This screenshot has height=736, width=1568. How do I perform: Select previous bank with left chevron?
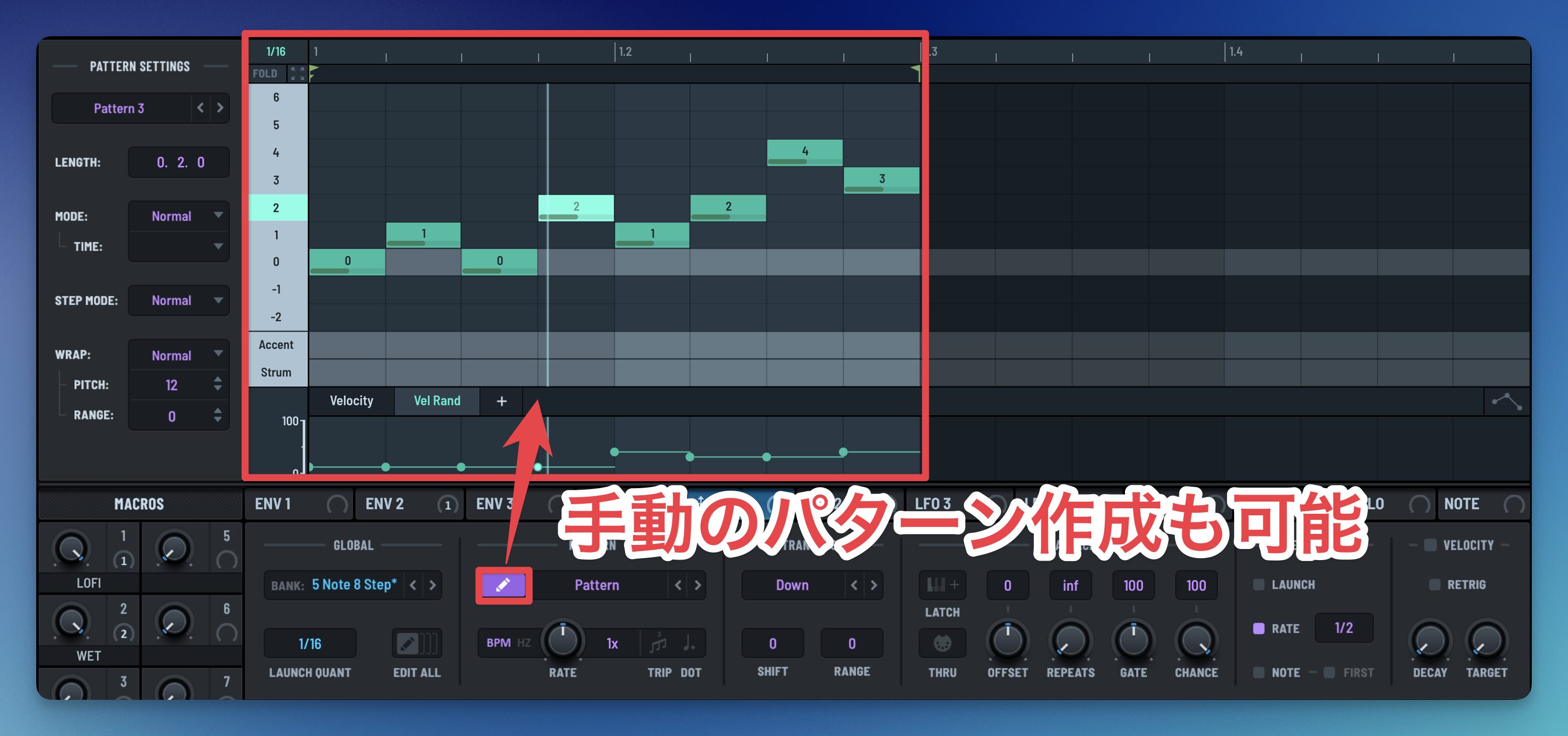click(413, 585)
